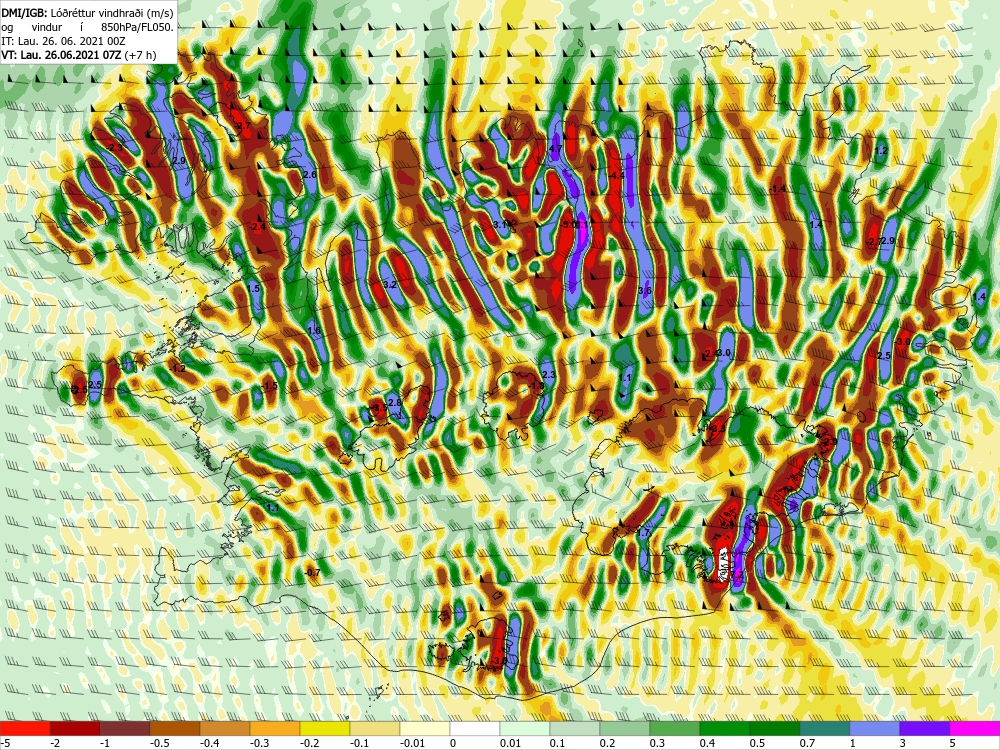The height and width of the screenshot is (750, 1000).
Task: Select the '-4.4' value label on map
Action: pos(616,175)
